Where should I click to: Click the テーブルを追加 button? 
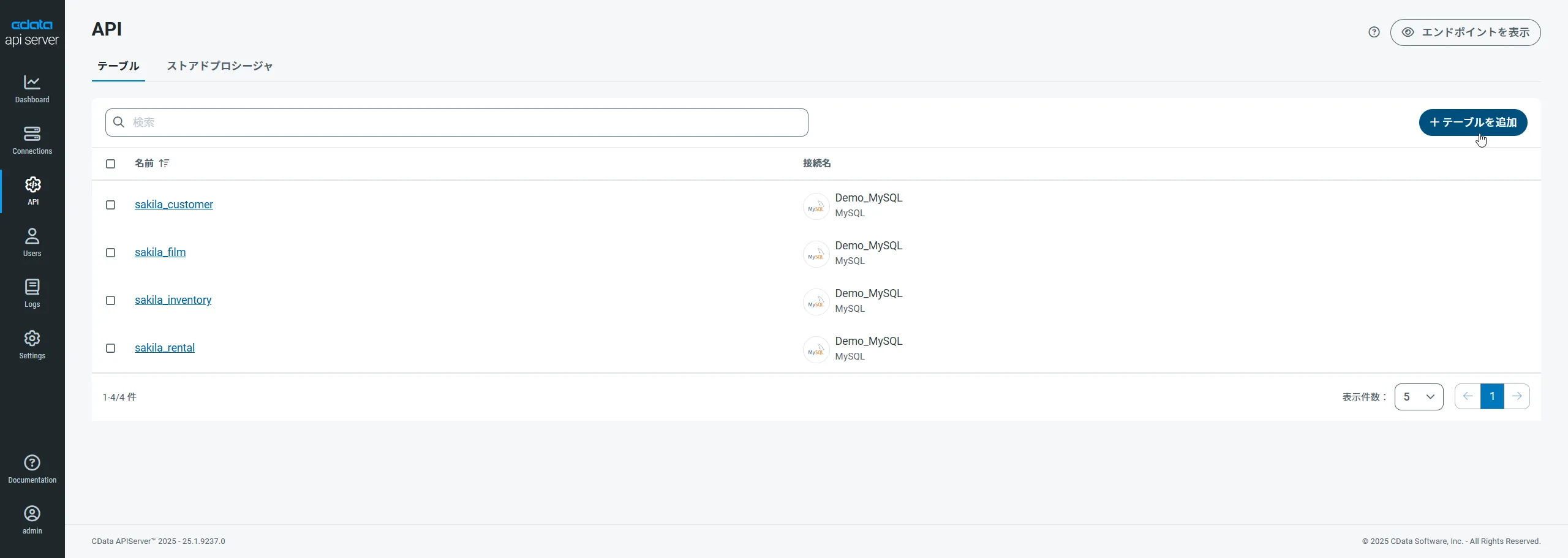(x=1472, y=123)
